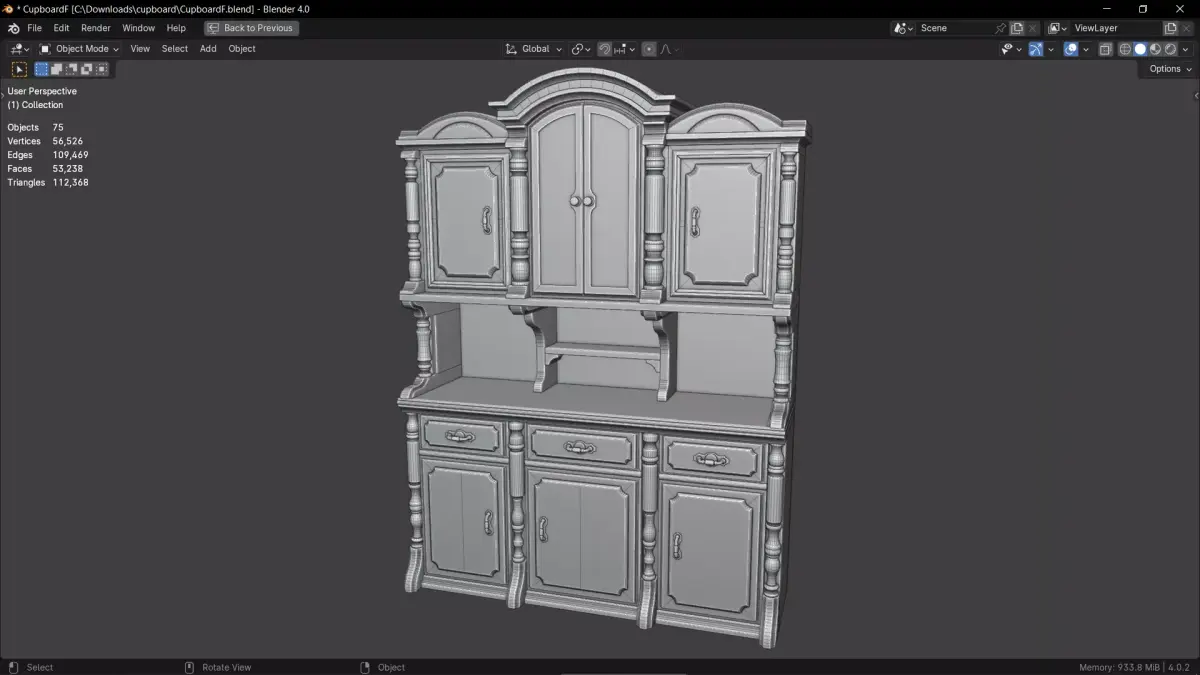Switch to material preview shading
This screenshot has height=675, width=1200.
(x=1155, y=48)
